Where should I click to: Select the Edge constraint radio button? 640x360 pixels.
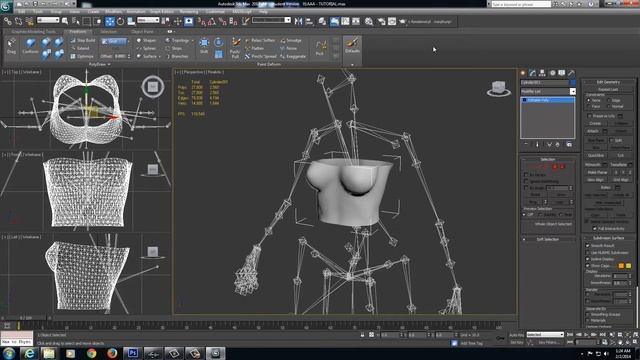(x=609, y=100)
